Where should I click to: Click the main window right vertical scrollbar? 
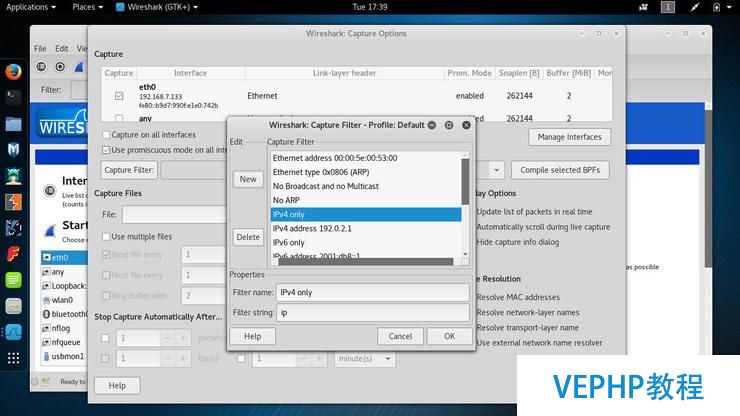tap(708, 189)
